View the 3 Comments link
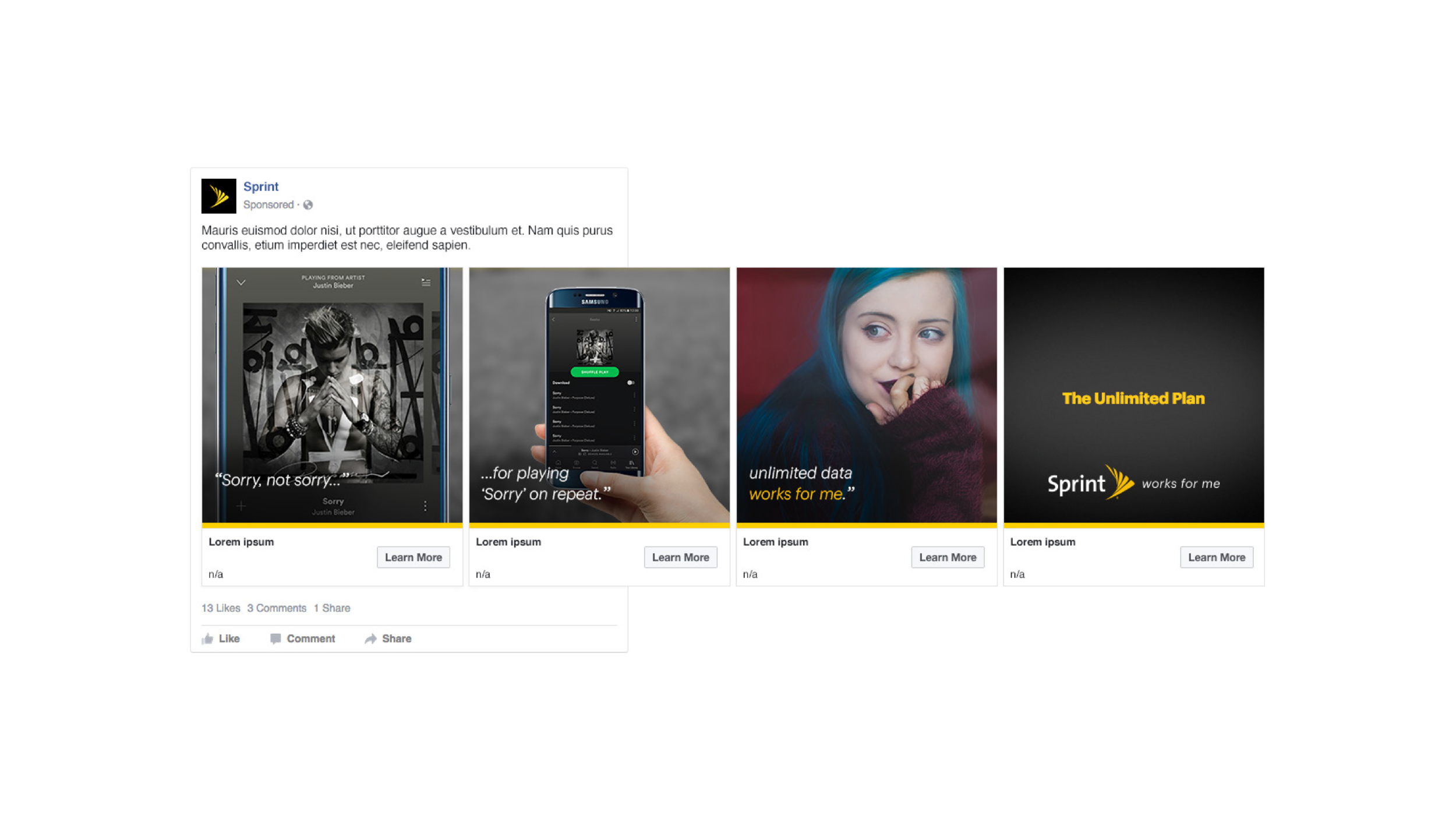This screenshot has width=1456, height=819. click(x=277, y=608)
